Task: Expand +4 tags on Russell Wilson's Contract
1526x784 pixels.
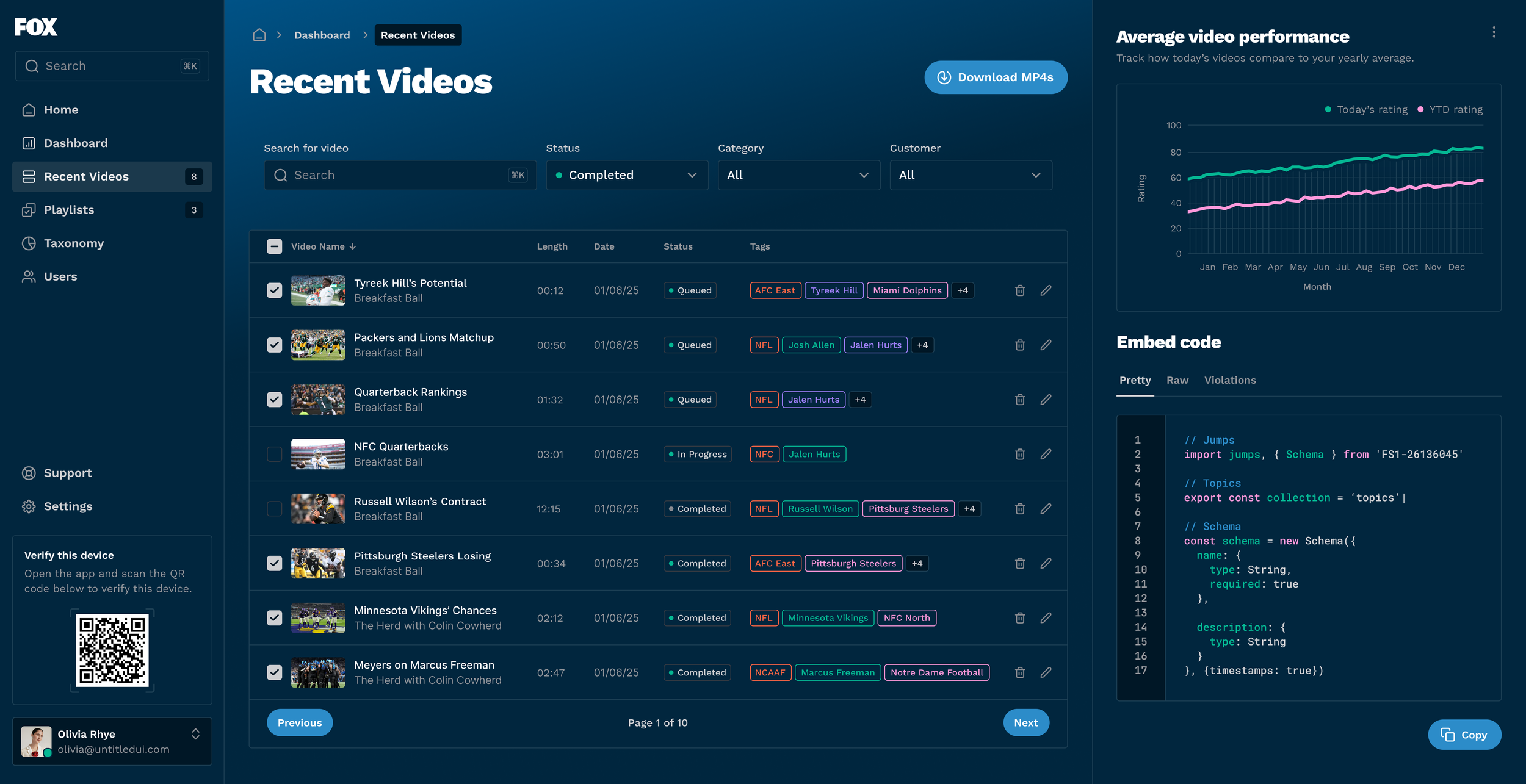Action: (969, 509)
